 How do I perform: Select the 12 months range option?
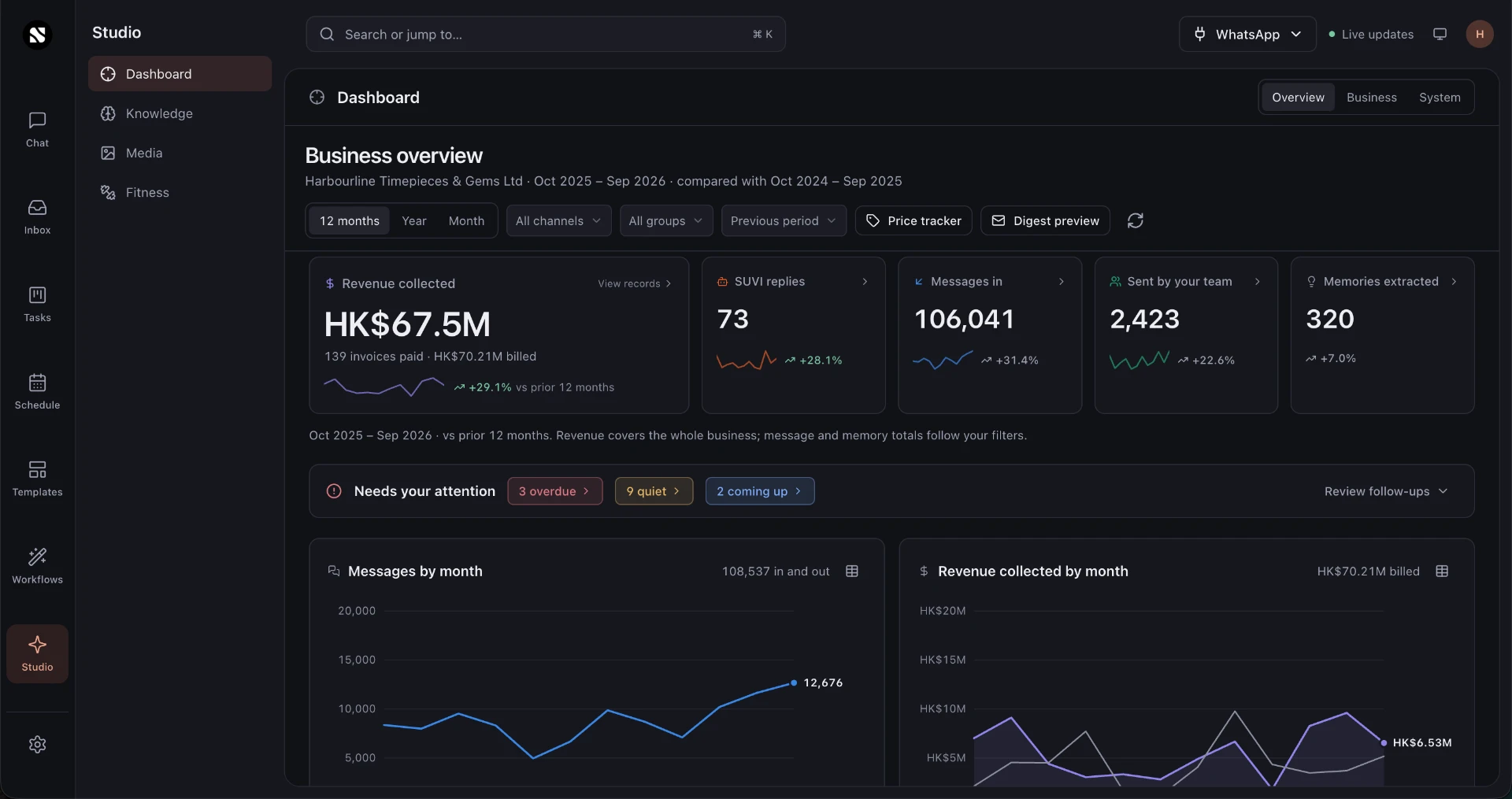tap(350, 221)
